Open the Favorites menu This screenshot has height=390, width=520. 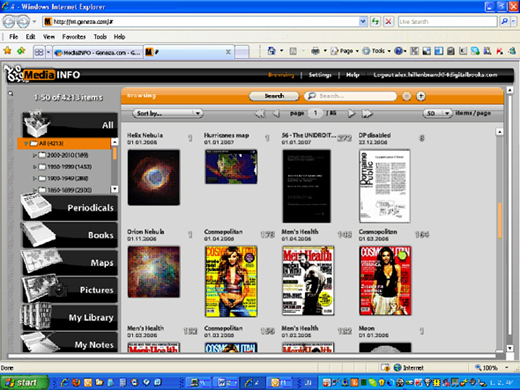[74, 37]
